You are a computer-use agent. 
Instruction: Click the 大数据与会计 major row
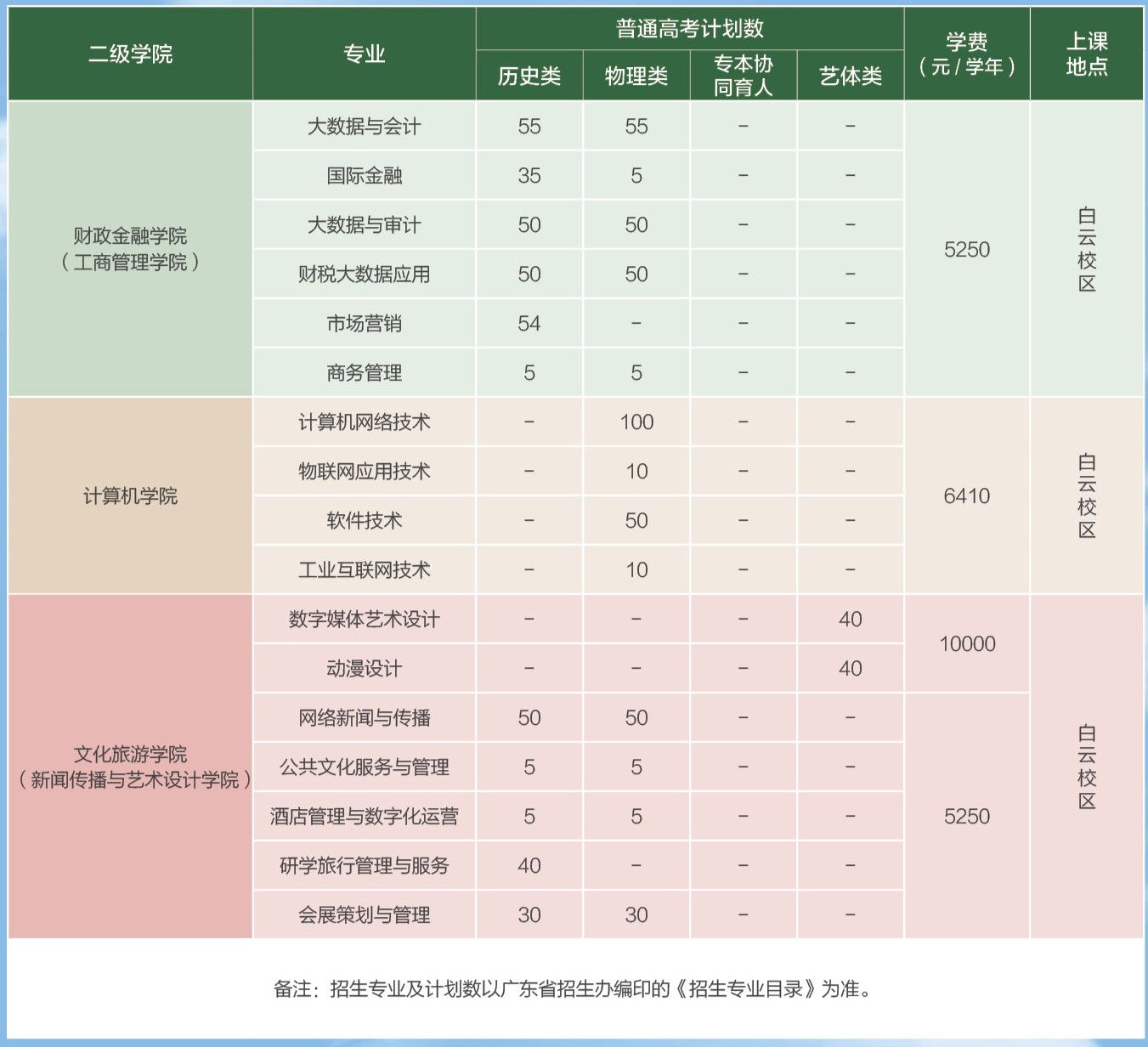[x=364, y=127]
